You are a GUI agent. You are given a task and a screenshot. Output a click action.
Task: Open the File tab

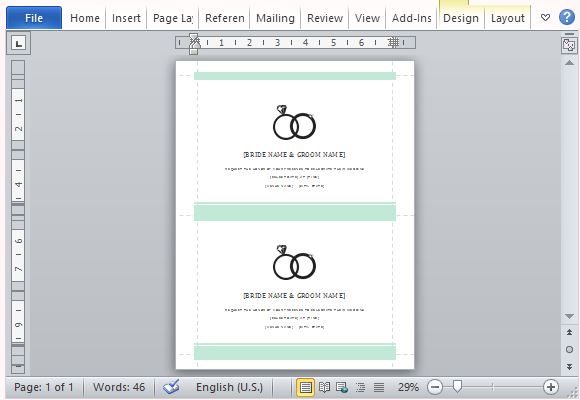pos(34,18)
